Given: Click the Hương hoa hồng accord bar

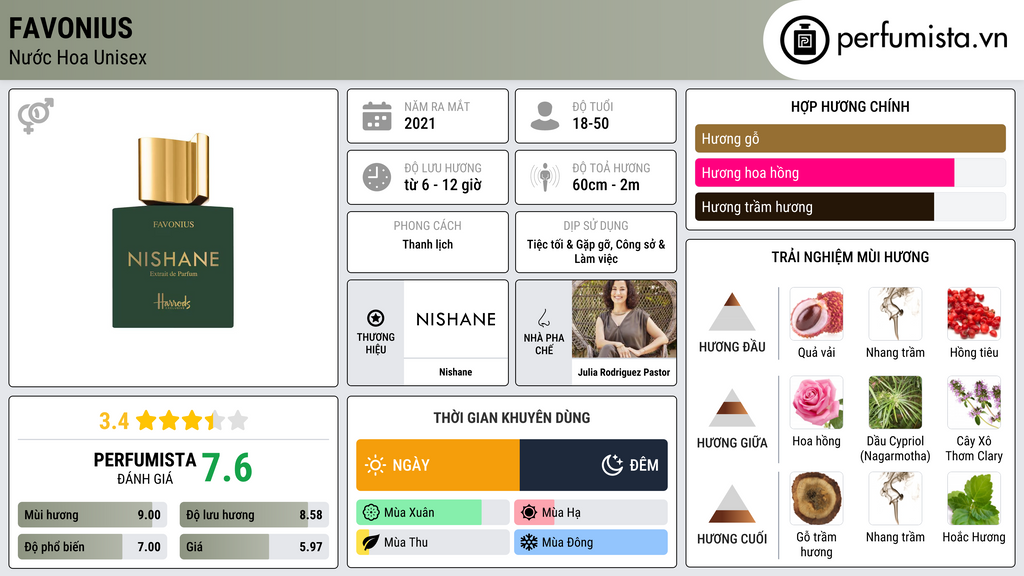Looking at the screenshot, I should (825, 173).
